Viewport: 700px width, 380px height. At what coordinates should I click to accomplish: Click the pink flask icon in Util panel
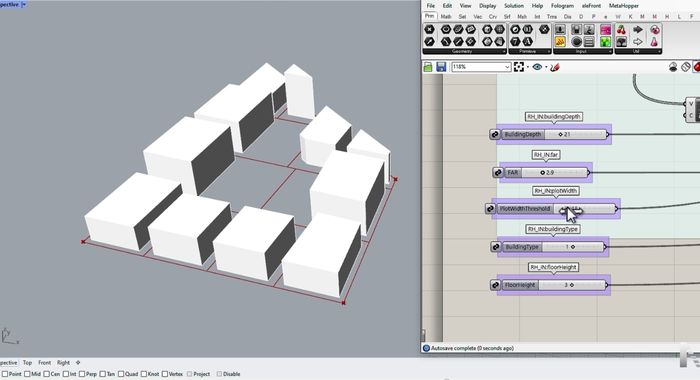point(654,42)
